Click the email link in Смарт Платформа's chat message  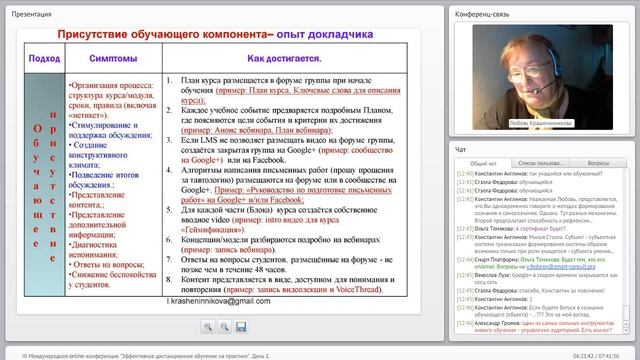pyautogui.click(x=561, y=267)
